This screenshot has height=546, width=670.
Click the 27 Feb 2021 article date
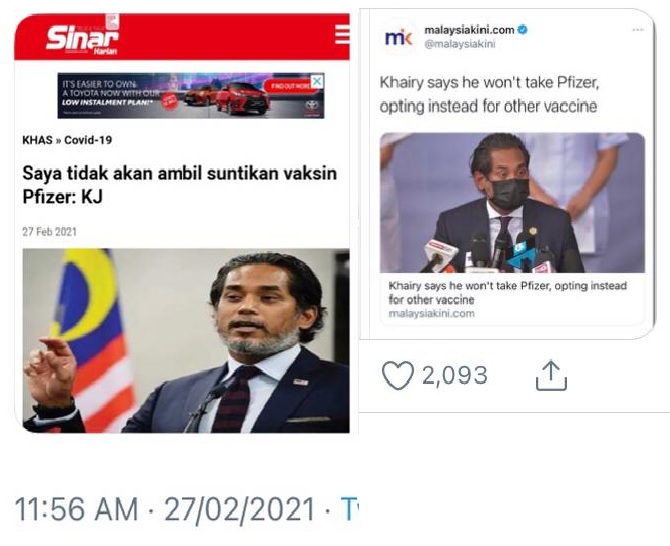click(x=50, y=232)
